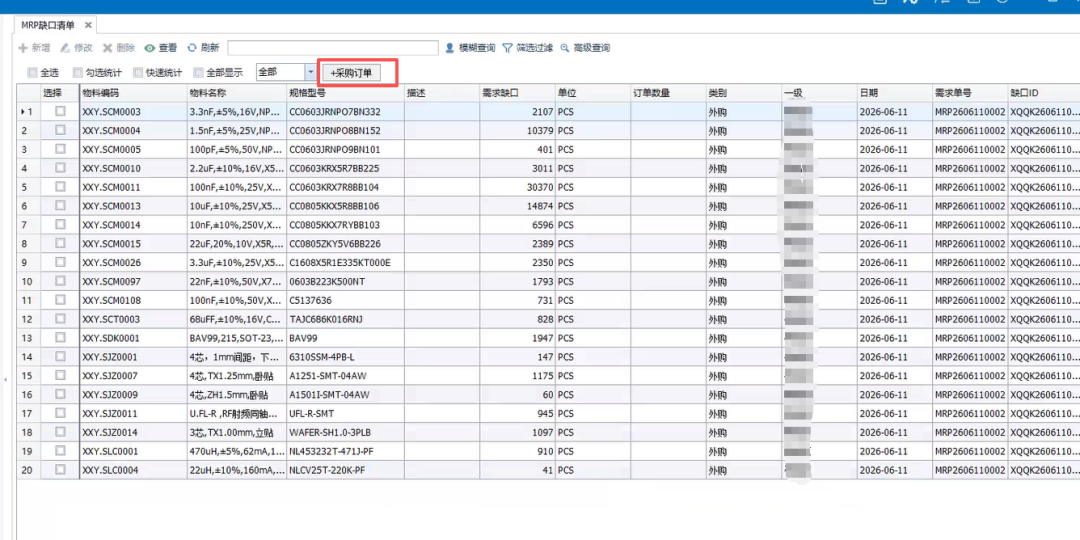This screenshot has width=1080, height=540.
Task: Click the 删除 delete X icon
Action: click(x=107, y=48)
